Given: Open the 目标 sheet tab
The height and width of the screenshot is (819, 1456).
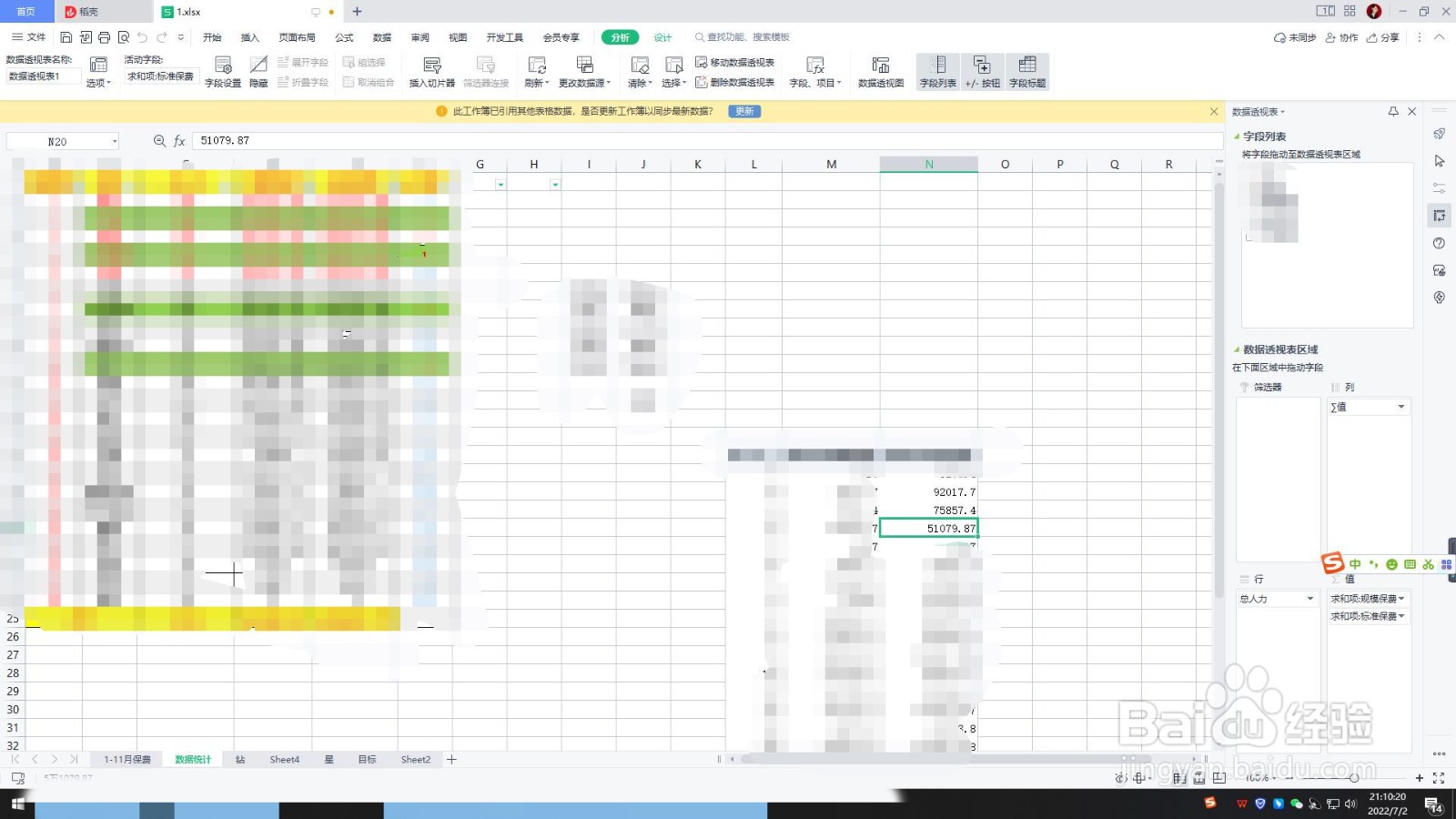Looking at the screenshot, I should [x=367, y=759].
